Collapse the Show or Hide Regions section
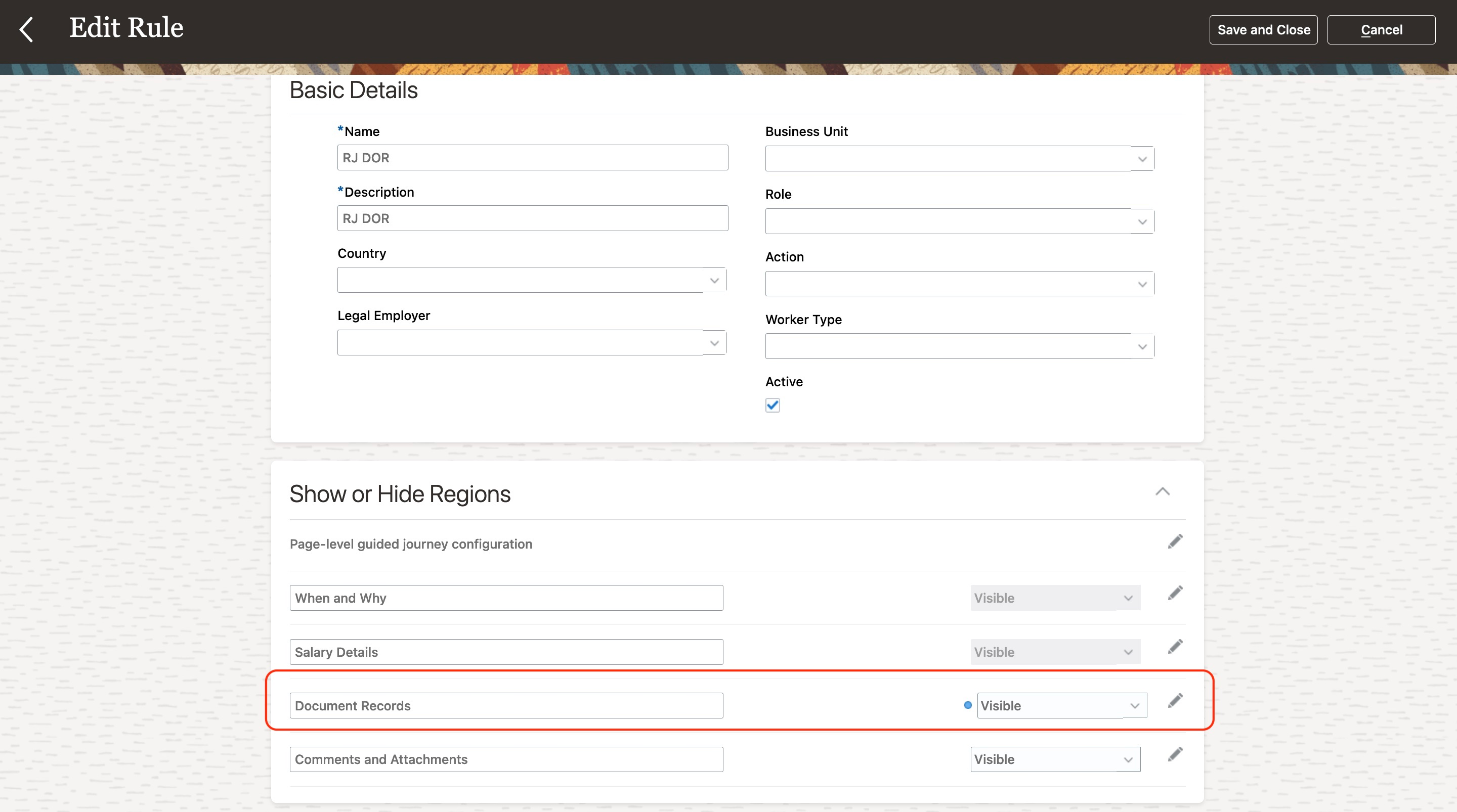 point(1162,491)
